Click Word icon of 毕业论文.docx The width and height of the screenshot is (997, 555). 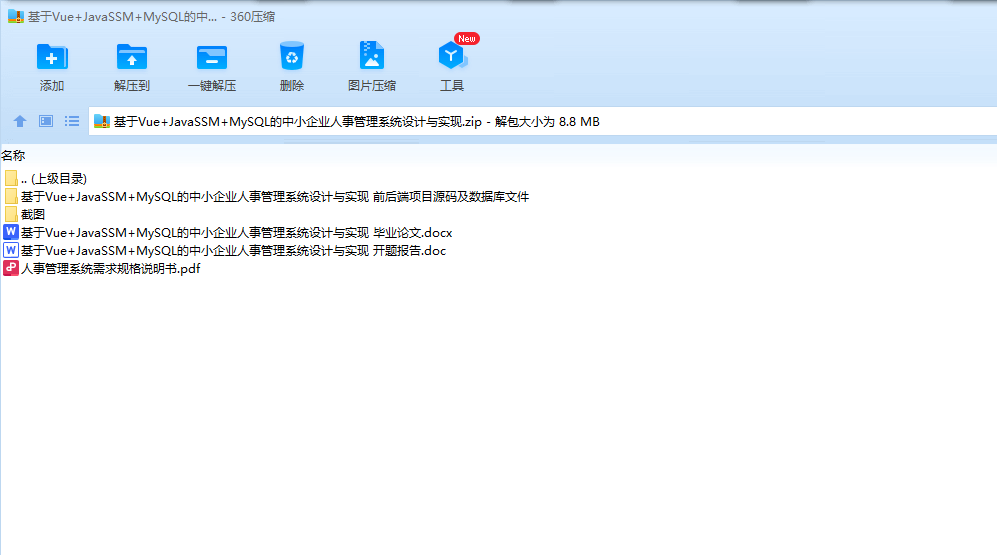pyautogui.click(x=11, y=232)
